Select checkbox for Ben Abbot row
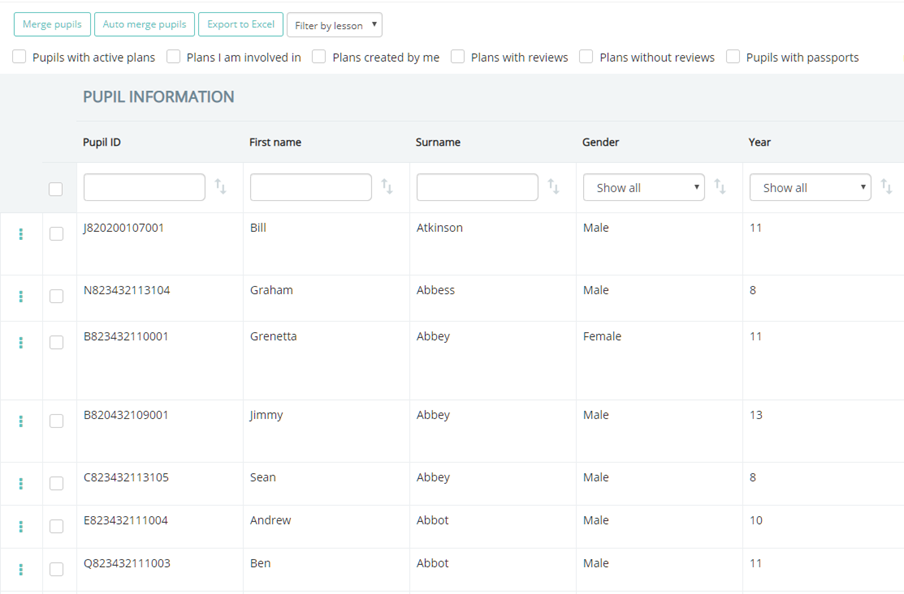Image resolution: width=904 pixels, height=594 pixels. point(56,570)
